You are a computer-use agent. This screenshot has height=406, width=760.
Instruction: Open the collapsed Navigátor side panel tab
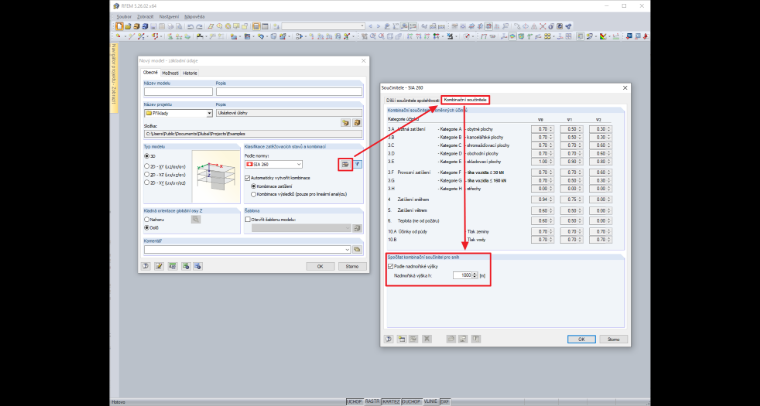tap(114, 78)
